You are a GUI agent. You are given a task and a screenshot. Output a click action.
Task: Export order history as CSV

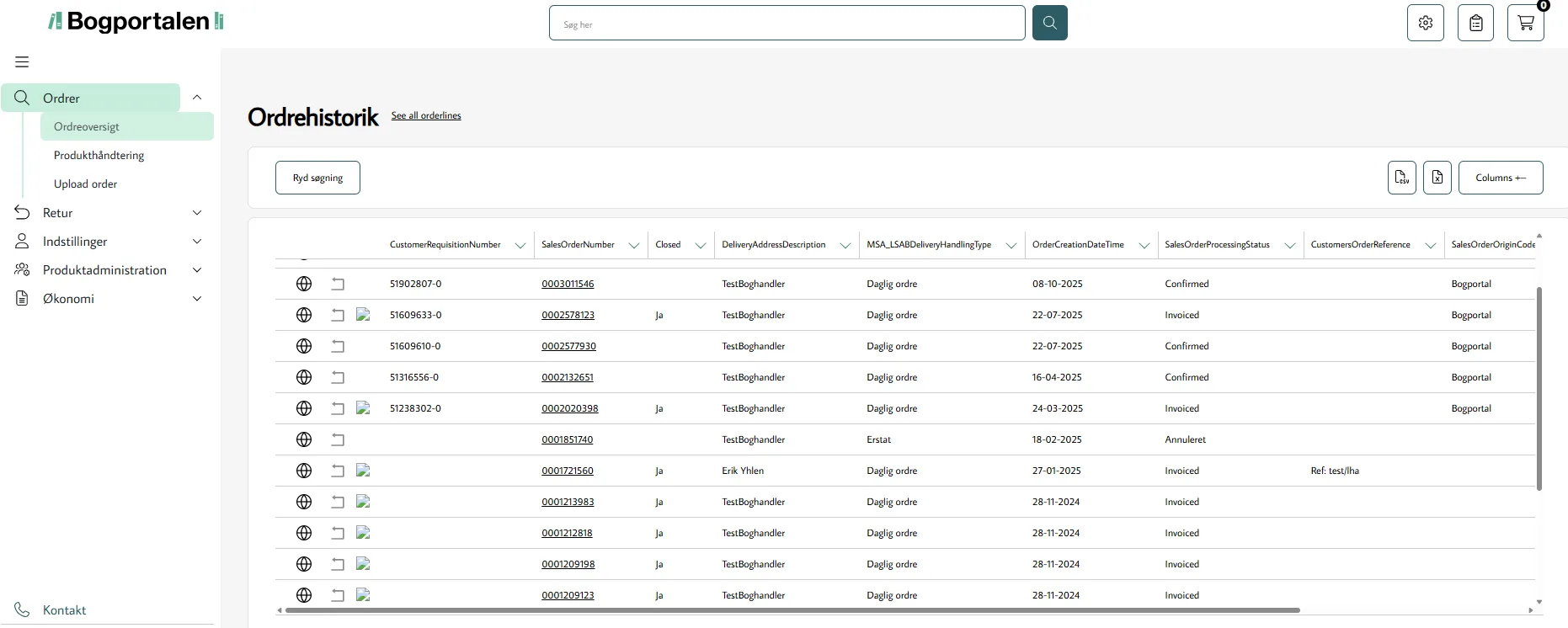[1401, 178]
